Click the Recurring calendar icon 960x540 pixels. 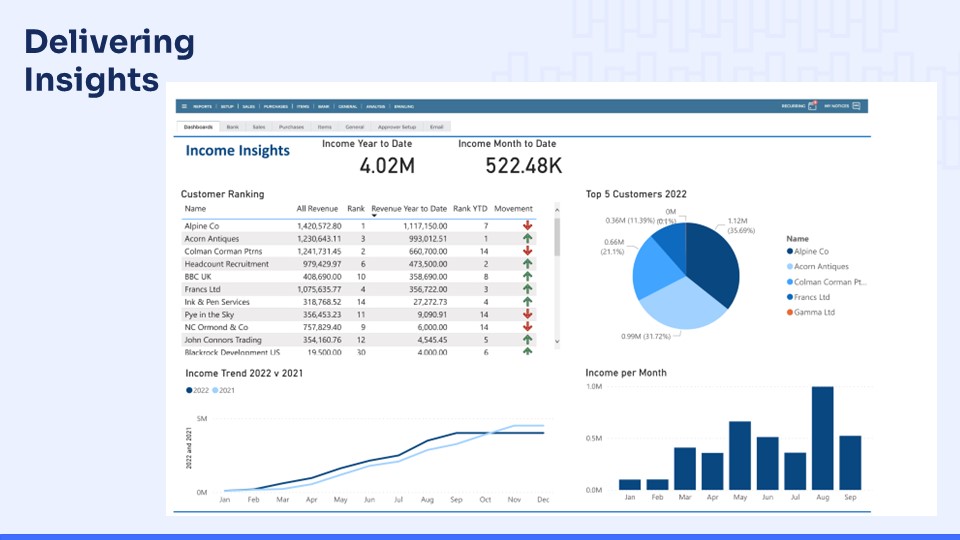pyautogui.click(x=812, y=106)
